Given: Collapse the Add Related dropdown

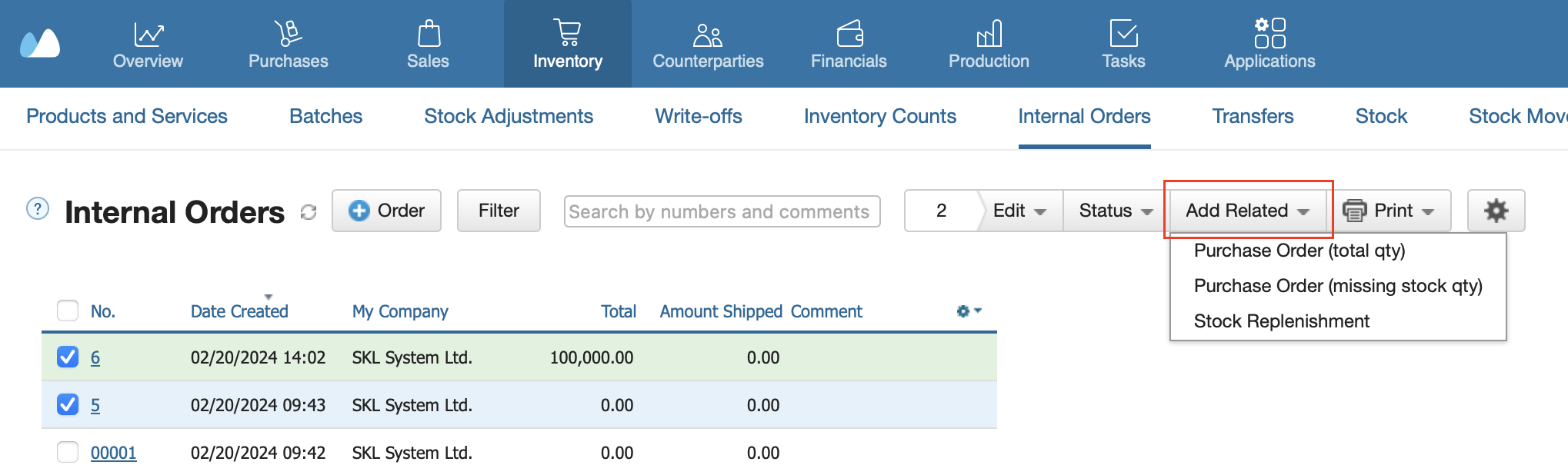Looking at the screenshot, I should (1247, 211).
